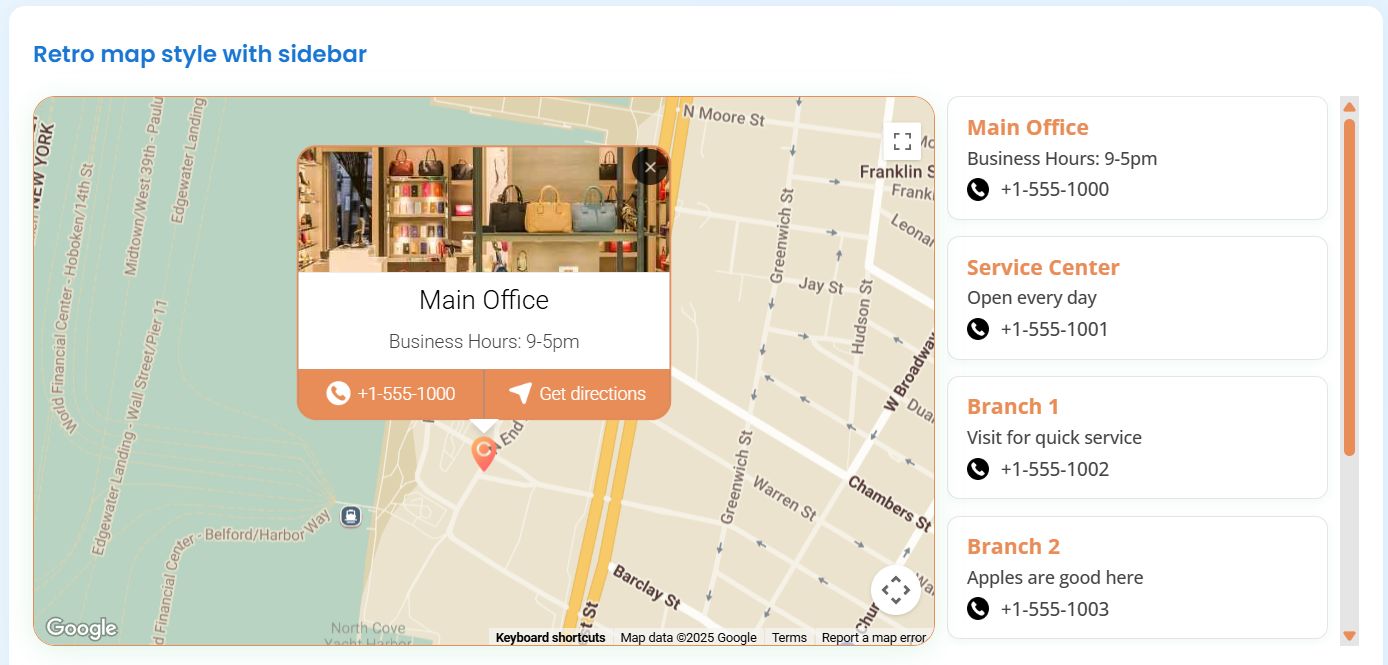Click +1-555-1002 in Branch 1 card

tap(1054, 469)
